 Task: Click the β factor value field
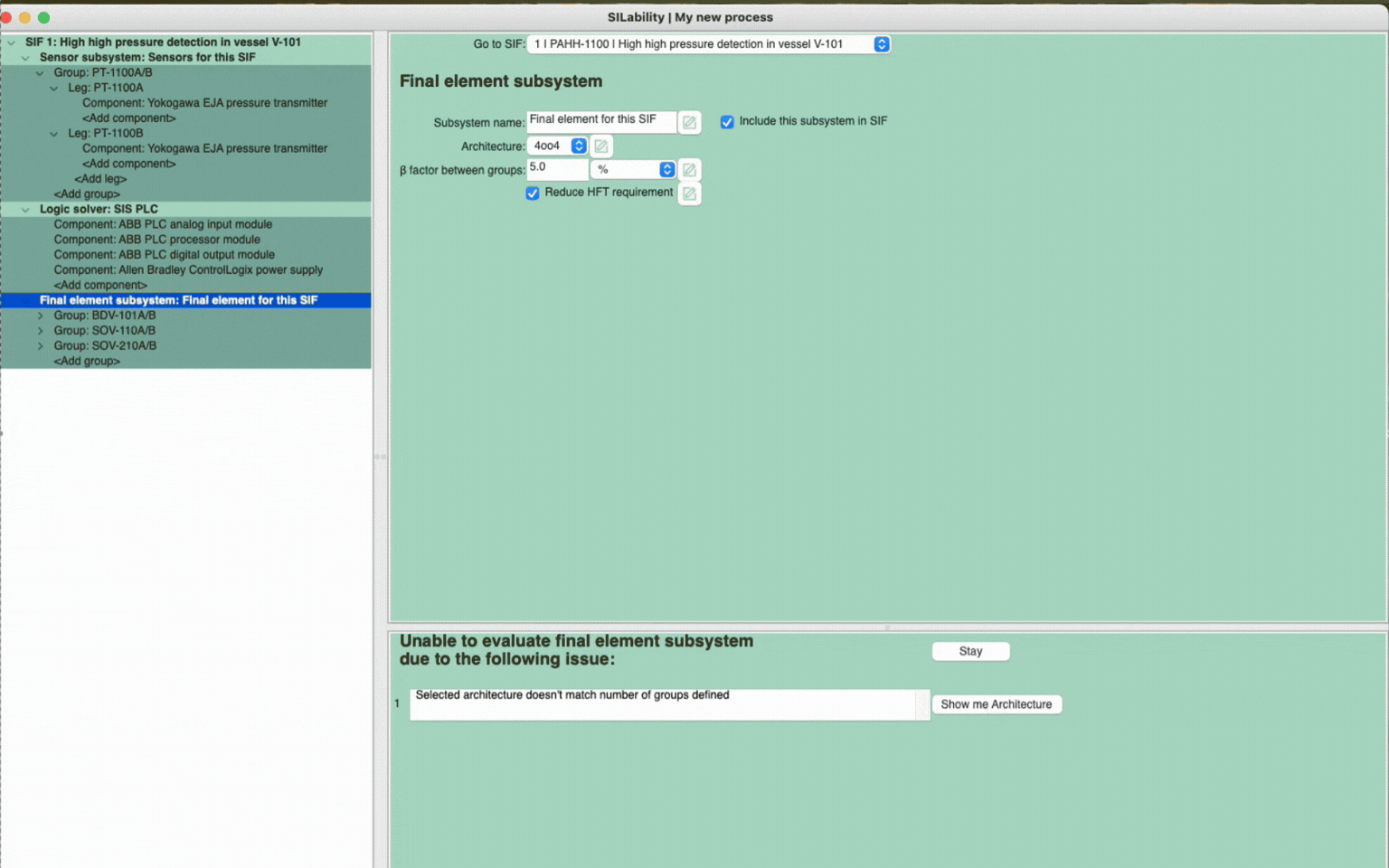(x=557, y=168)
